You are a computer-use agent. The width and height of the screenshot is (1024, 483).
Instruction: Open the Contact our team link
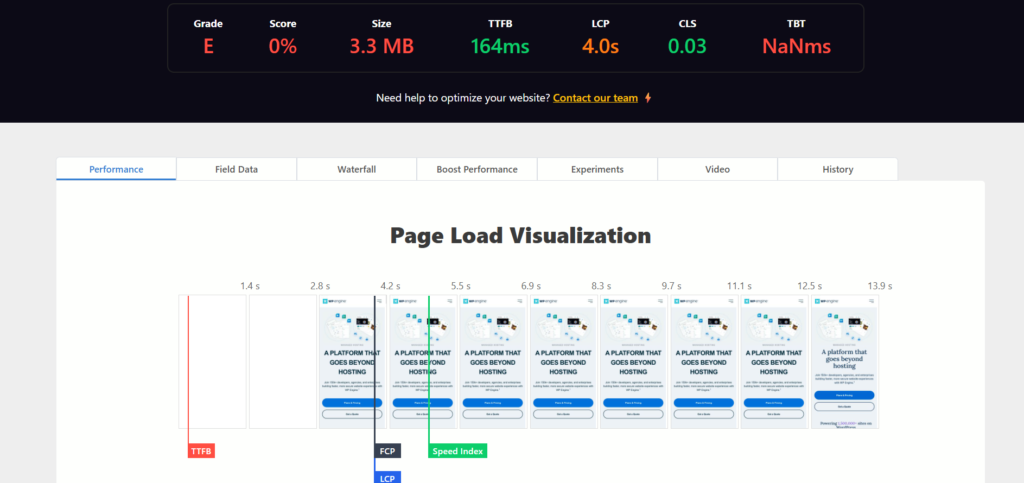(595, 98)
